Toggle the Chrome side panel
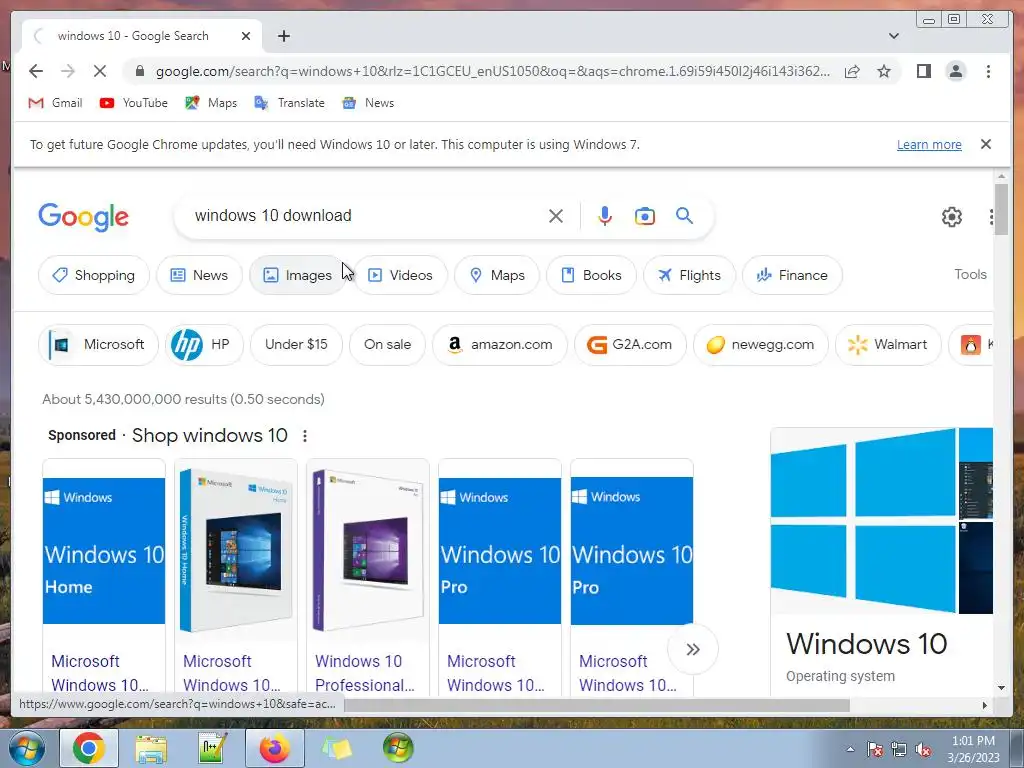The height and width of the screenshot is (768, 1024). tap(923, 71)
